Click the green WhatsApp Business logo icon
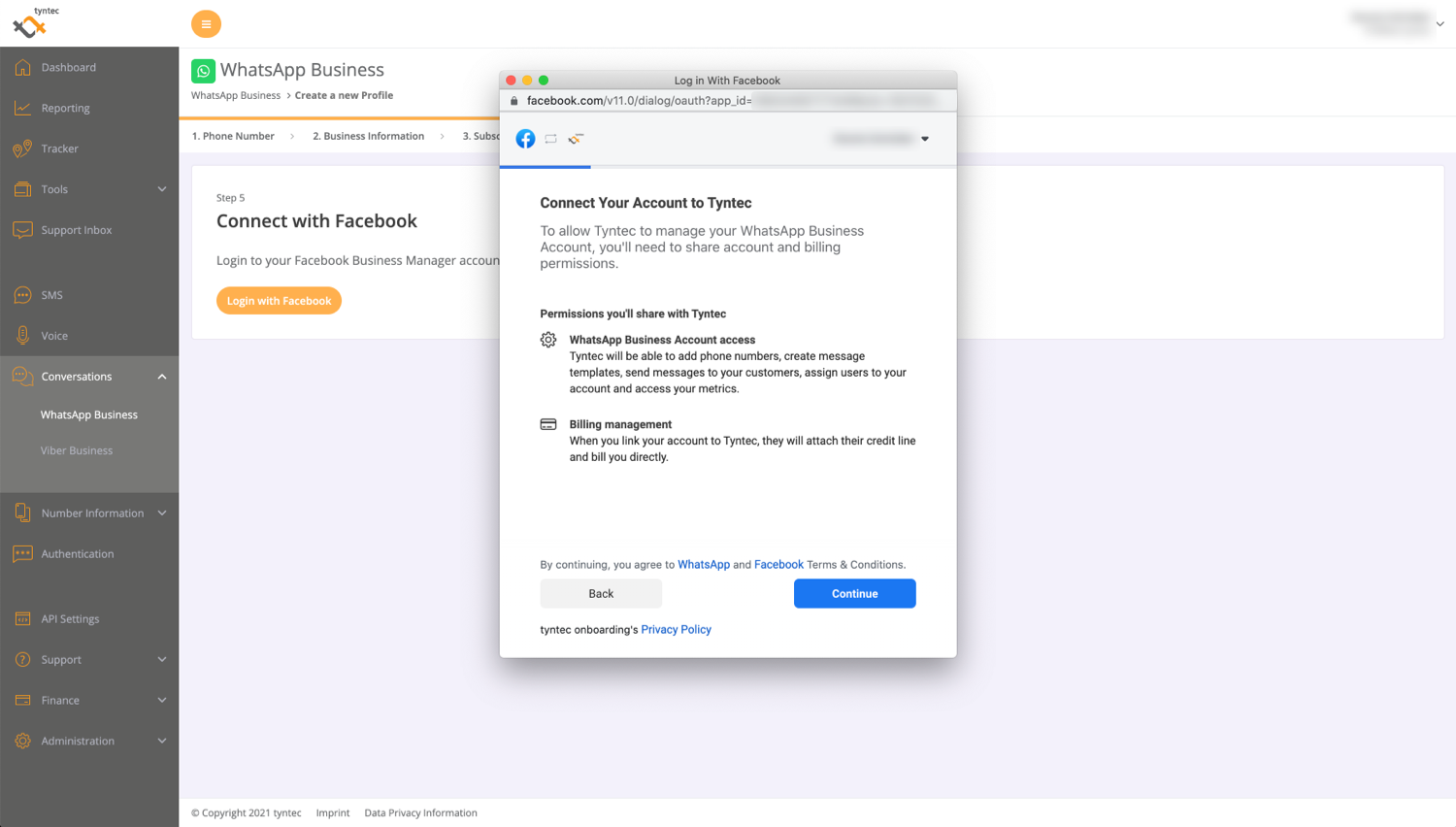 [x=203, y=71]
